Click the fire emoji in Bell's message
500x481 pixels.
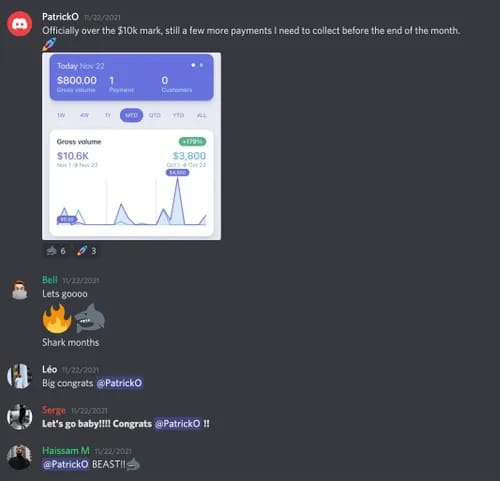pyautogui.click(x=57, y=319)
